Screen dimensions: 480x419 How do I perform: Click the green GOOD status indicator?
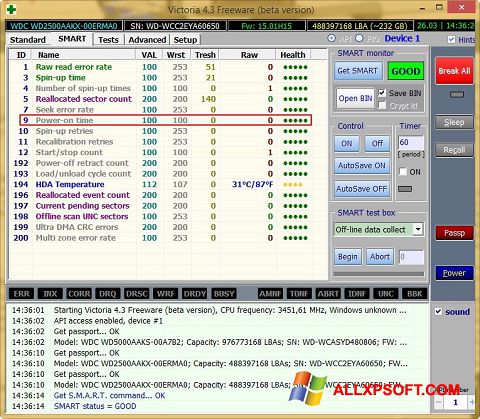pyautogui.click(x=406, y=71)
